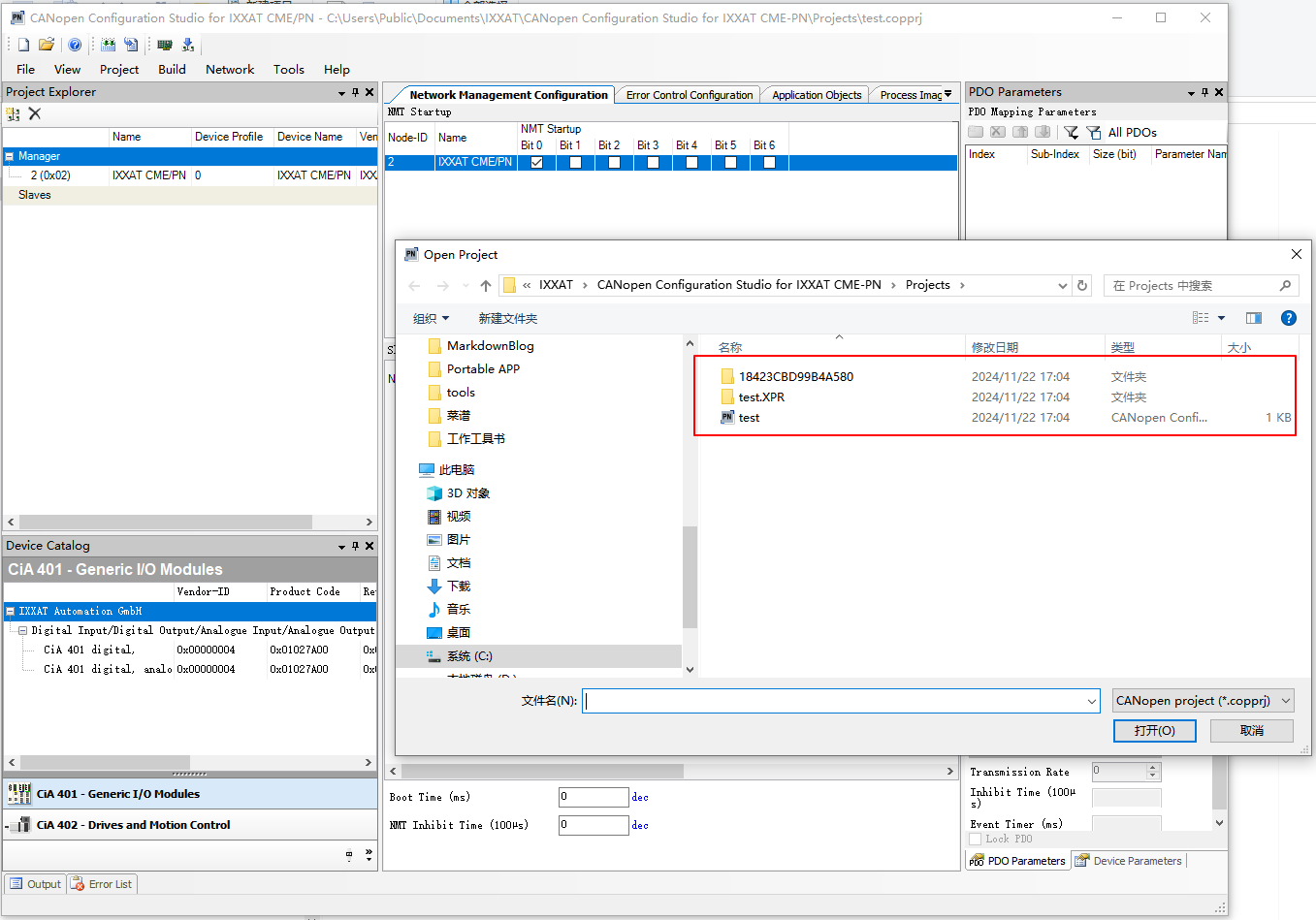Click the green board toolbar icon
The width and height of the screenshot is (1316, 920).
click(x=165, y=45)
